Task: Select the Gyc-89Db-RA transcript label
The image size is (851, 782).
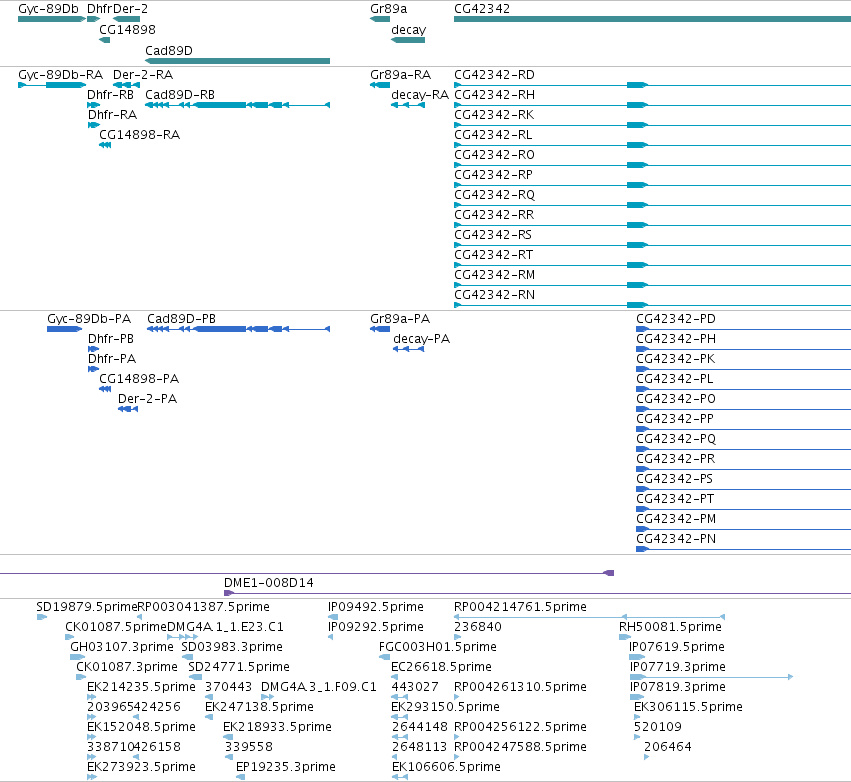Action: click(60, 75)
